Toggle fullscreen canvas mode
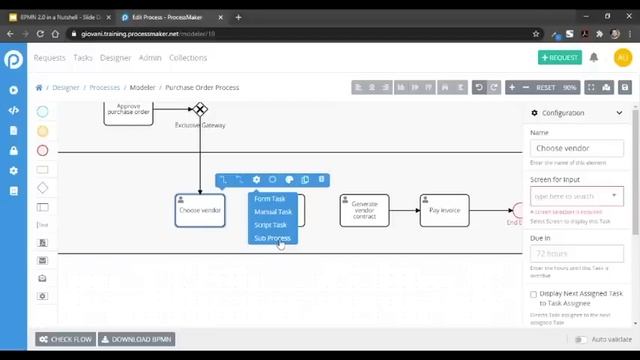The width and height of the screenshot is (640, 360). click(x=591, y=87)
